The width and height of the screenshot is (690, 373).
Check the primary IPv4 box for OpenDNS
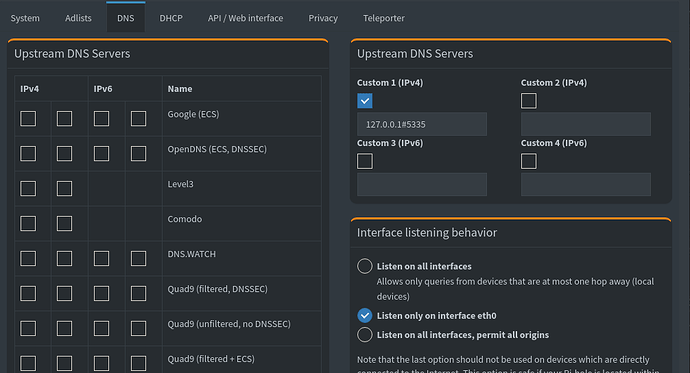(x=28, y=154)
